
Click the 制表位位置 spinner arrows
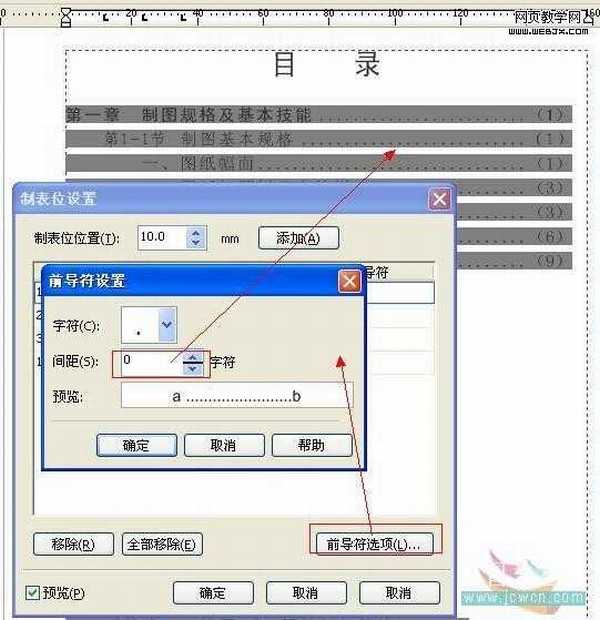click(x=196, y=238)
